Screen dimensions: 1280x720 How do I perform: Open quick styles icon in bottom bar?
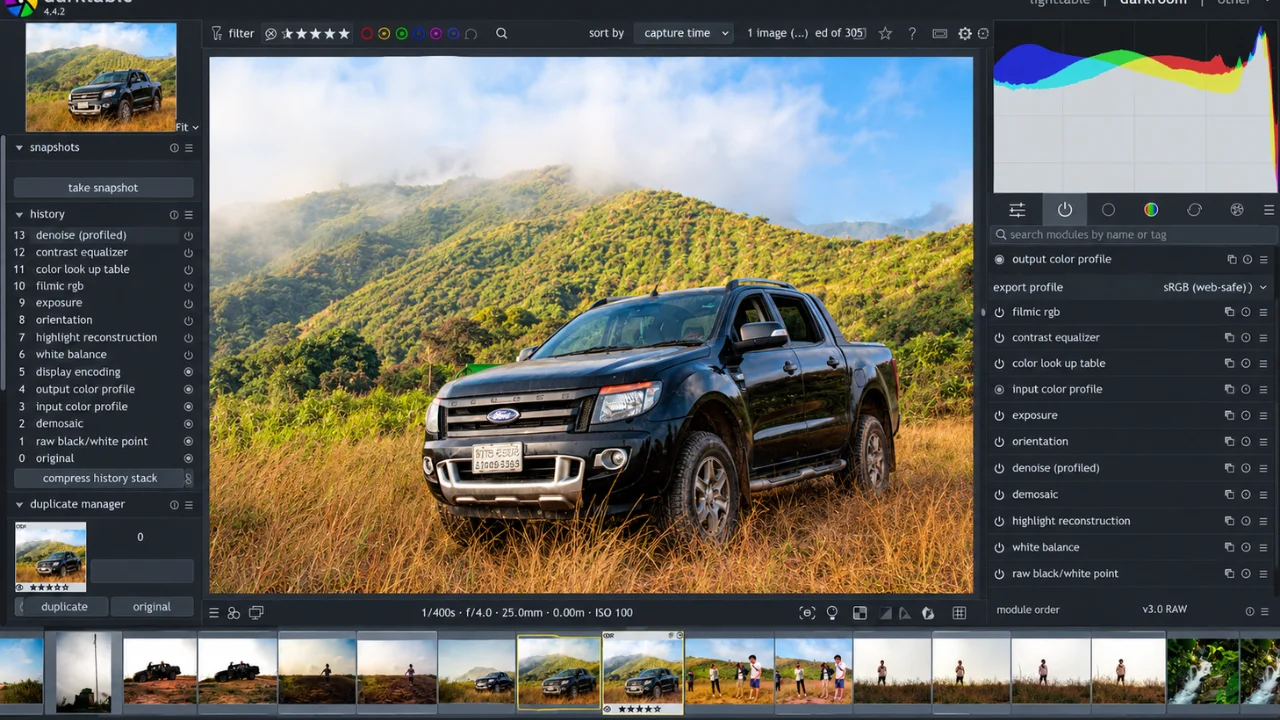point(234,613)
